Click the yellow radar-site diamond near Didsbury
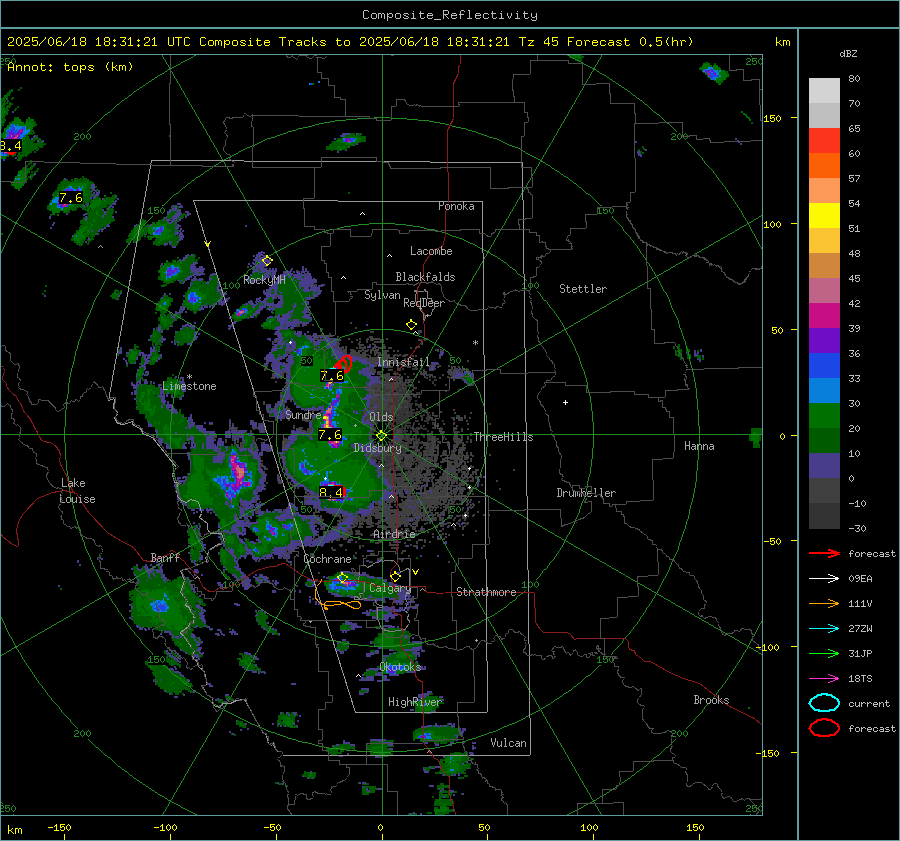Screen dimensions: 900x841 tap(382, 436)
